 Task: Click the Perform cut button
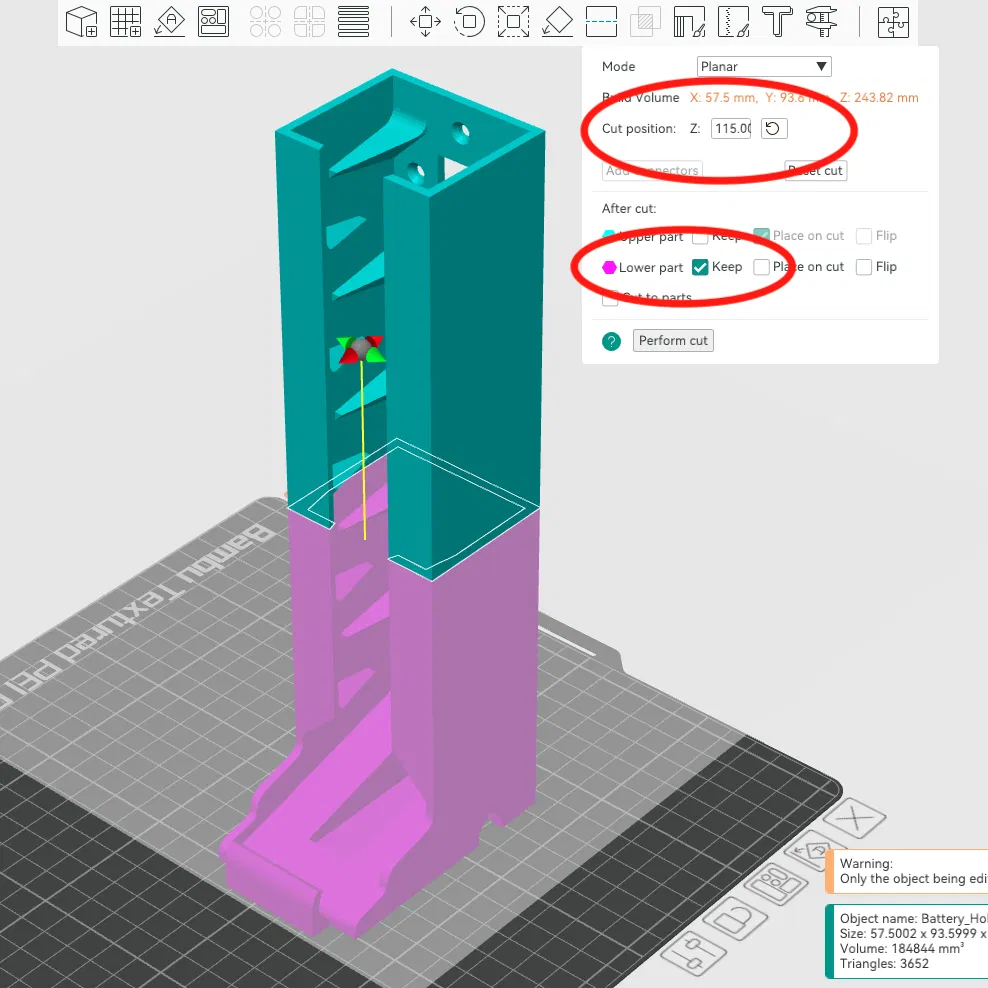(673, 341)
